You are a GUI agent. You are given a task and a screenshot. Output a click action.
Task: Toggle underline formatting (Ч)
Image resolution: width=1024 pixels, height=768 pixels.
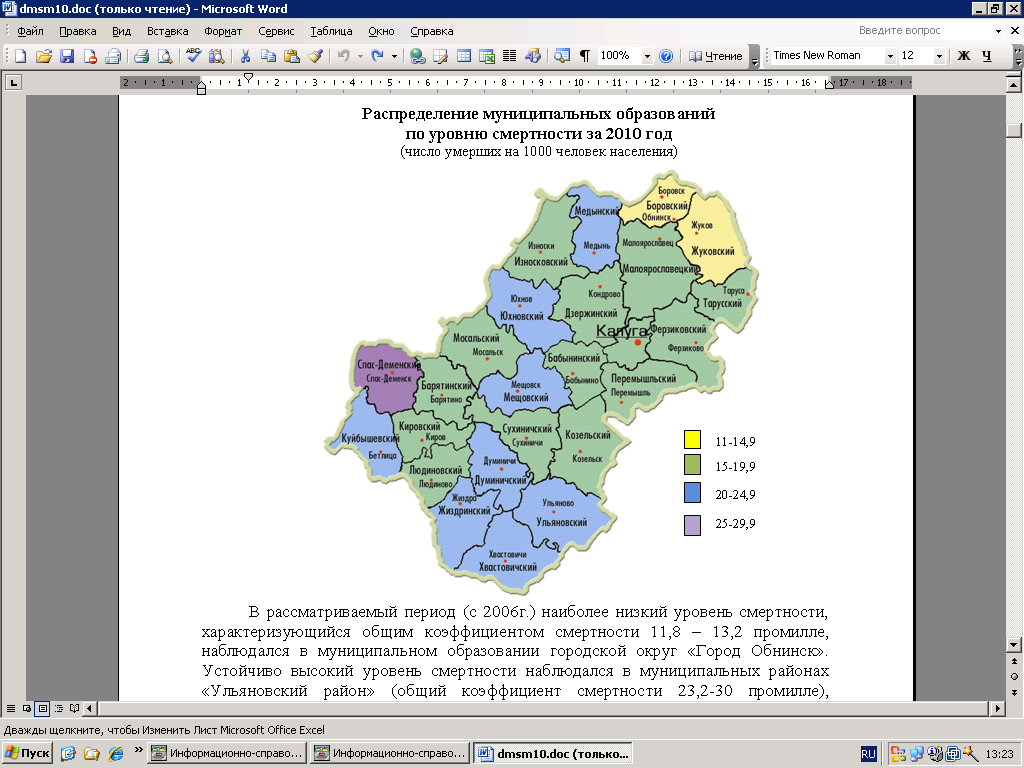987,56
